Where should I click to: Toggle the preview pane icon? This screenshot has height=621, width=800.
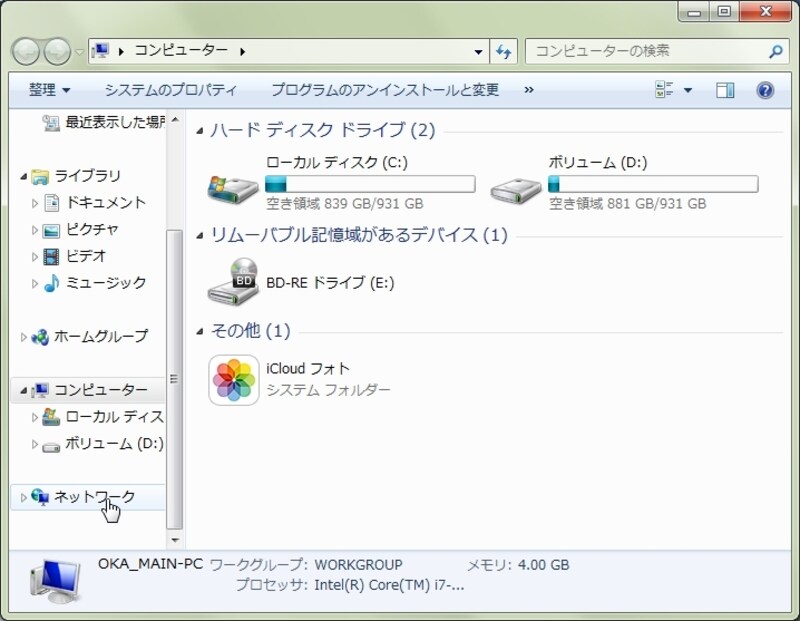click(725, 90)
